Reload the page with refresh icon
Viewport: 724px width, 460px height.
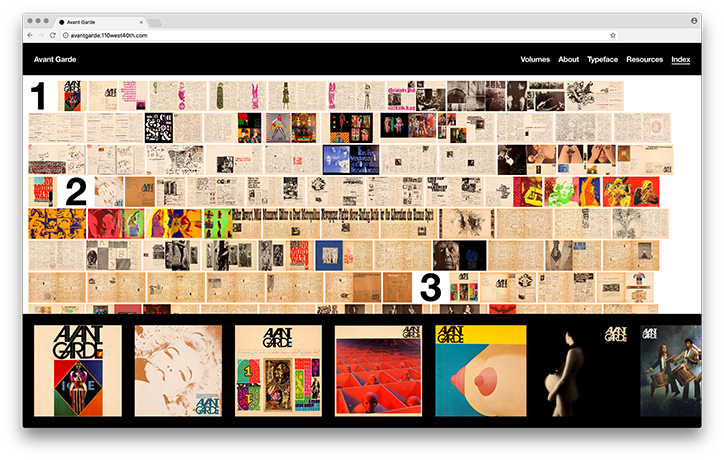point(53,35)
